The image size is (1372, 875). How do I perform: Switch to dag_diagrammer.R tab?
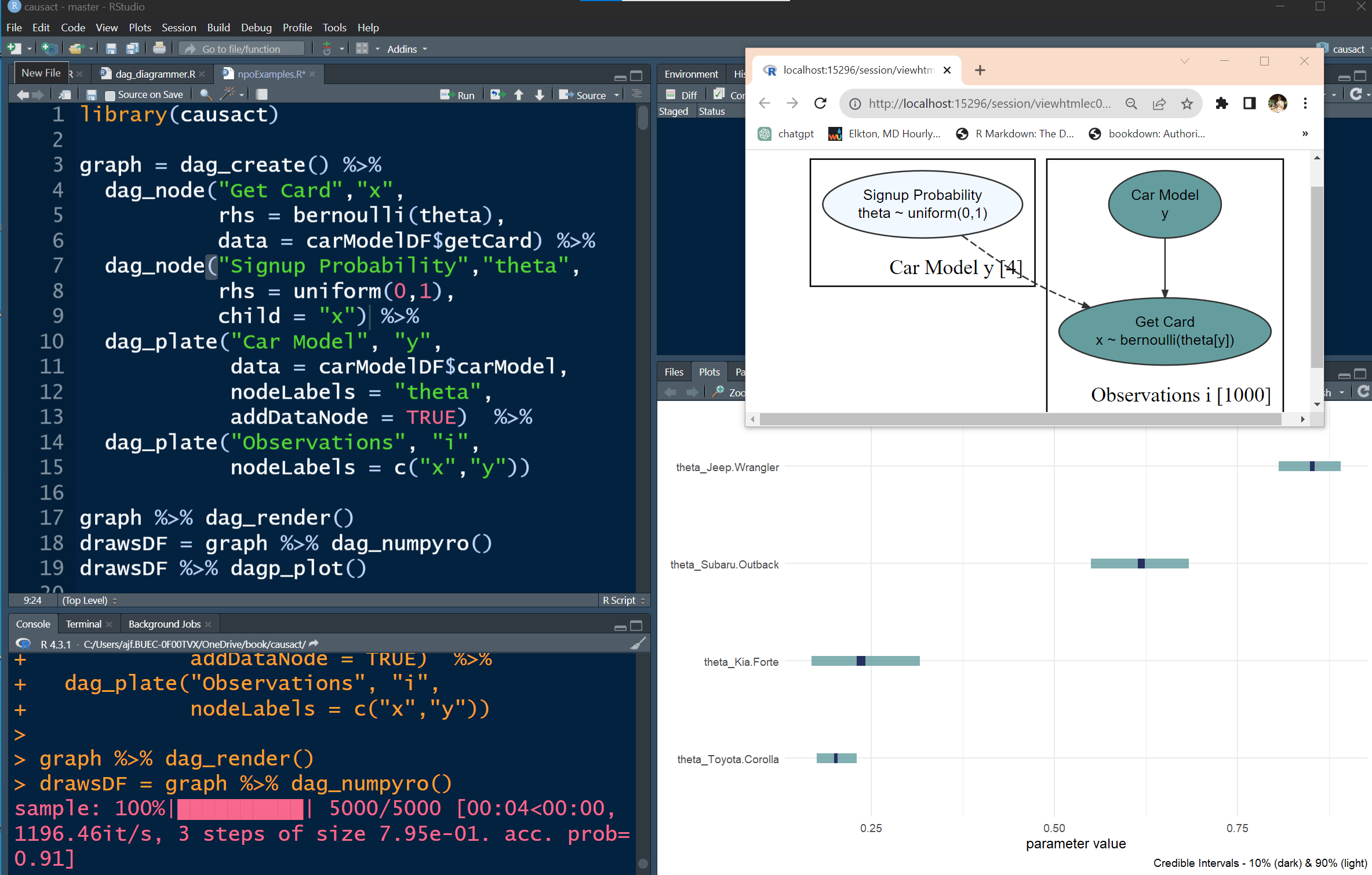coord(155,74)
